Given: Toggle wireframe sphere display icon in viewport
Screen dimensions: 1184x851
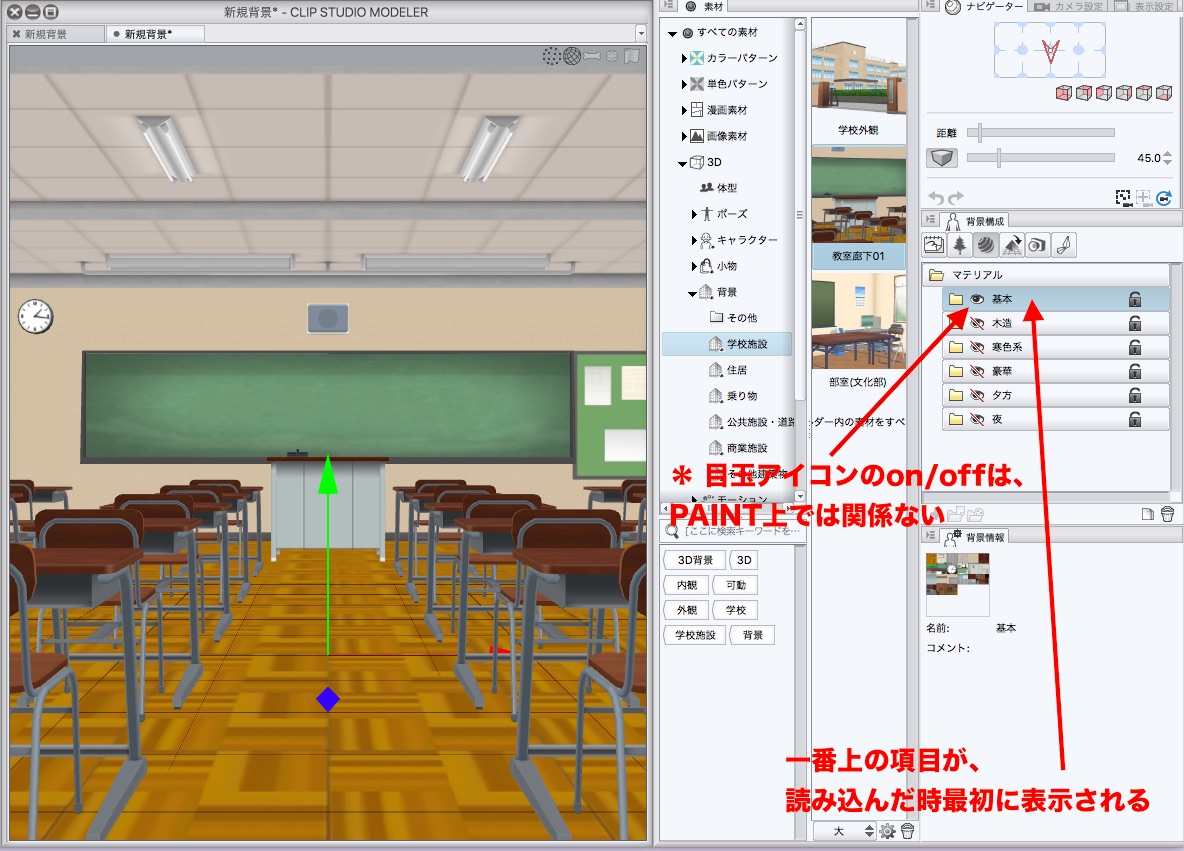Looking at the screenshot, I should click(572, 56).
